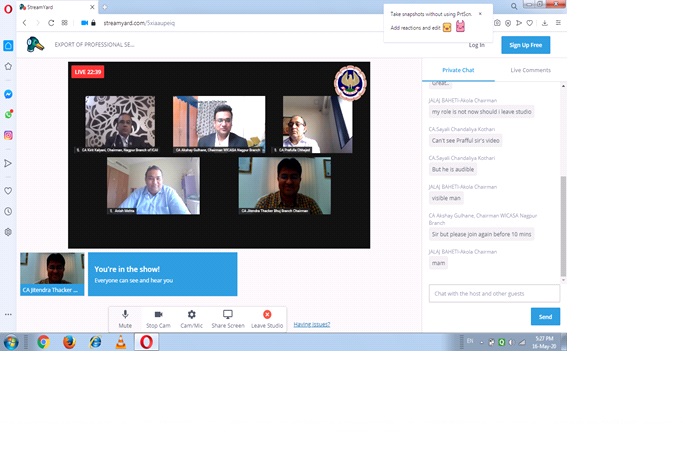Viewport: 685px width, 460px height.
Task: Click Sign Up Free button
Action: pos(526,45)
